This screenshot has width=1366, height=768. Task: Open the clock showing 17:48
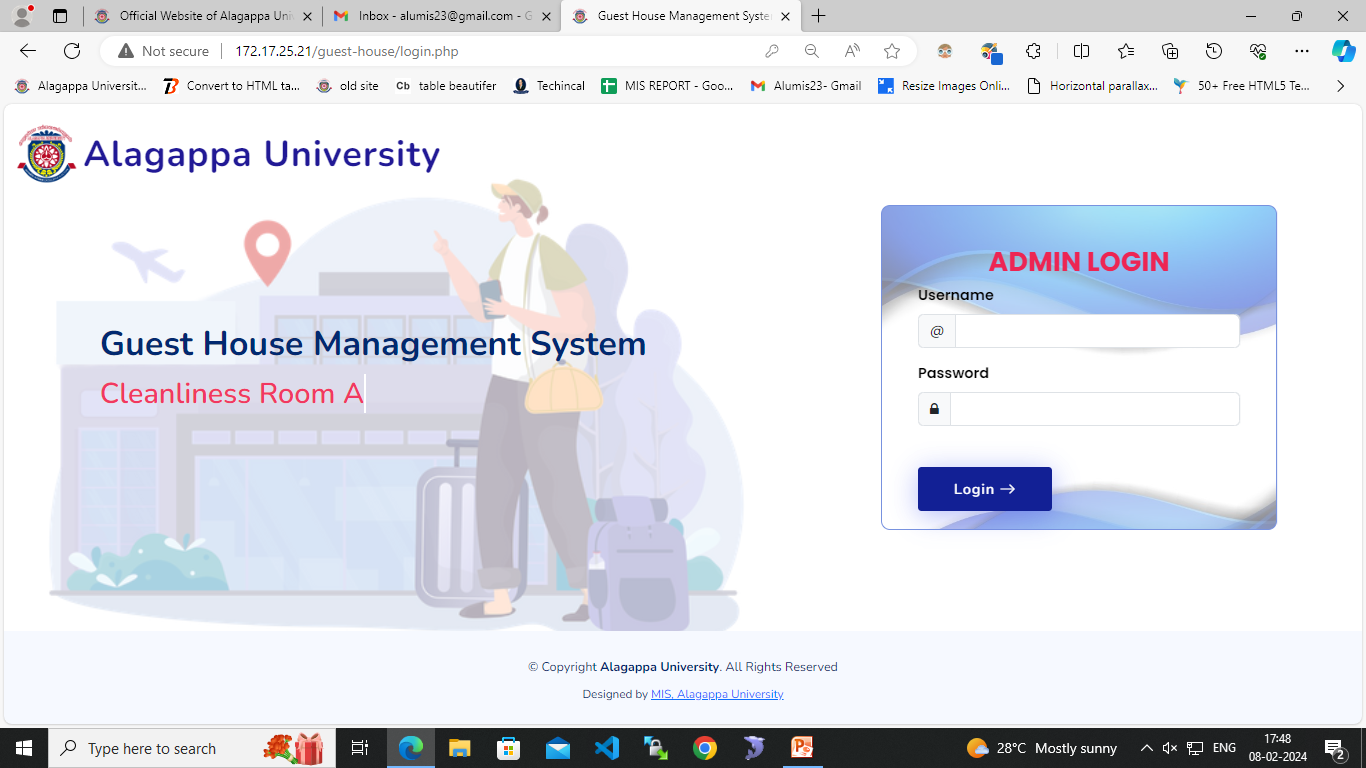tap(1277, 748)
